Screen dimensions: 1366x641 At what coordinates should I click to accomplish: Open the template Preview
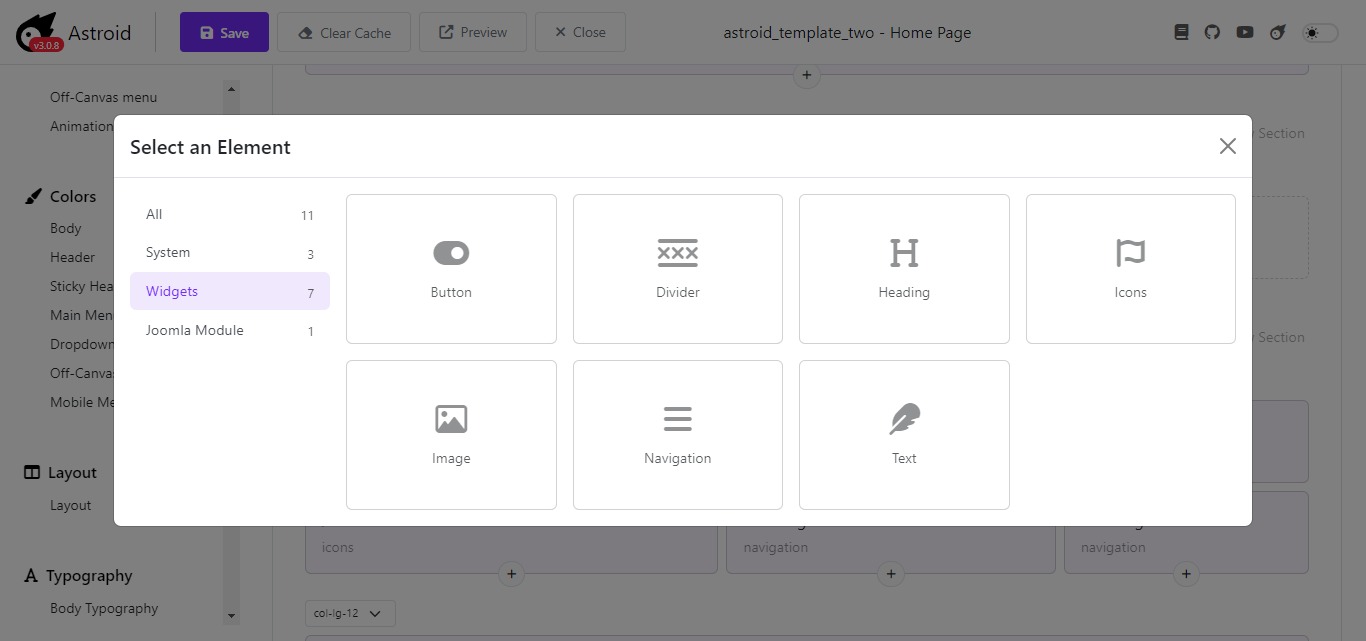[x=473, y=32]
